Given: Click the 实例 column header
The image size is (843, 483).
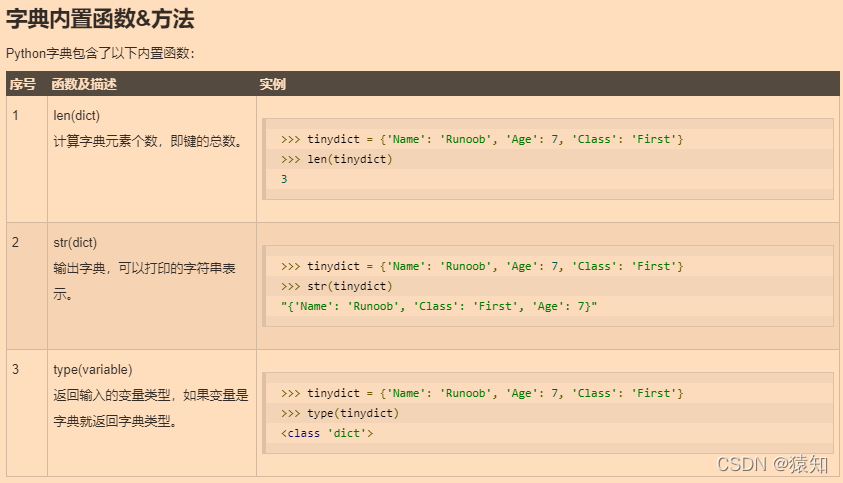Looking at the screenshot, I should point(273,84).
